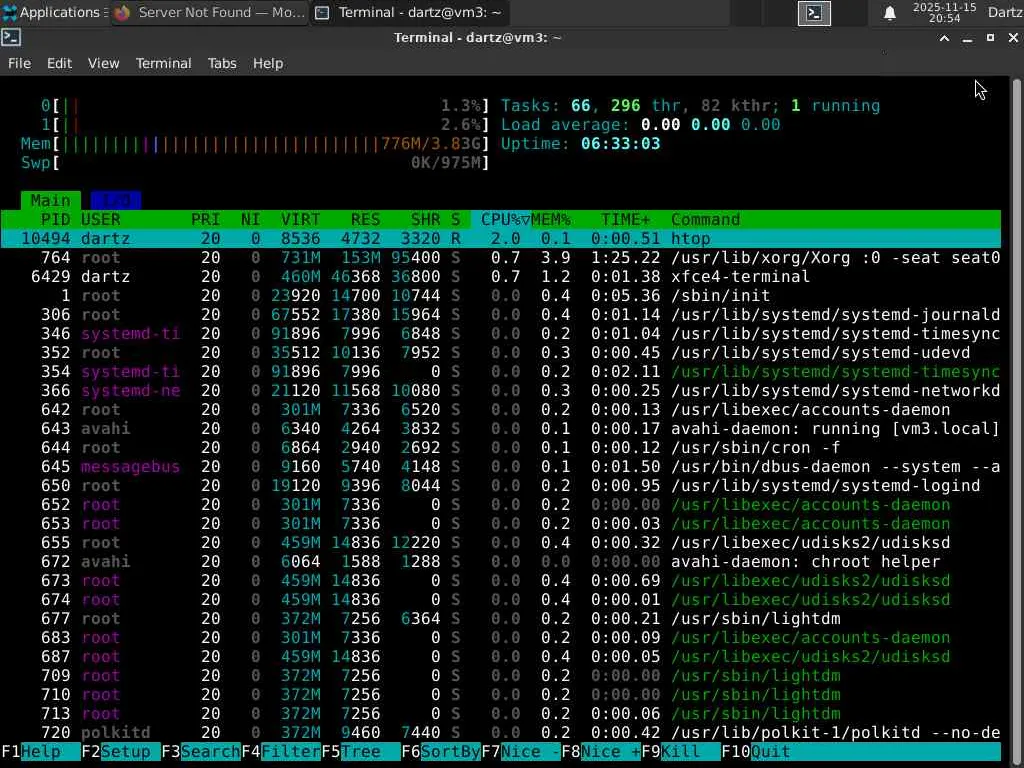
Task: Click the terminal icon in the top panel
Action: tap(814, 12)
